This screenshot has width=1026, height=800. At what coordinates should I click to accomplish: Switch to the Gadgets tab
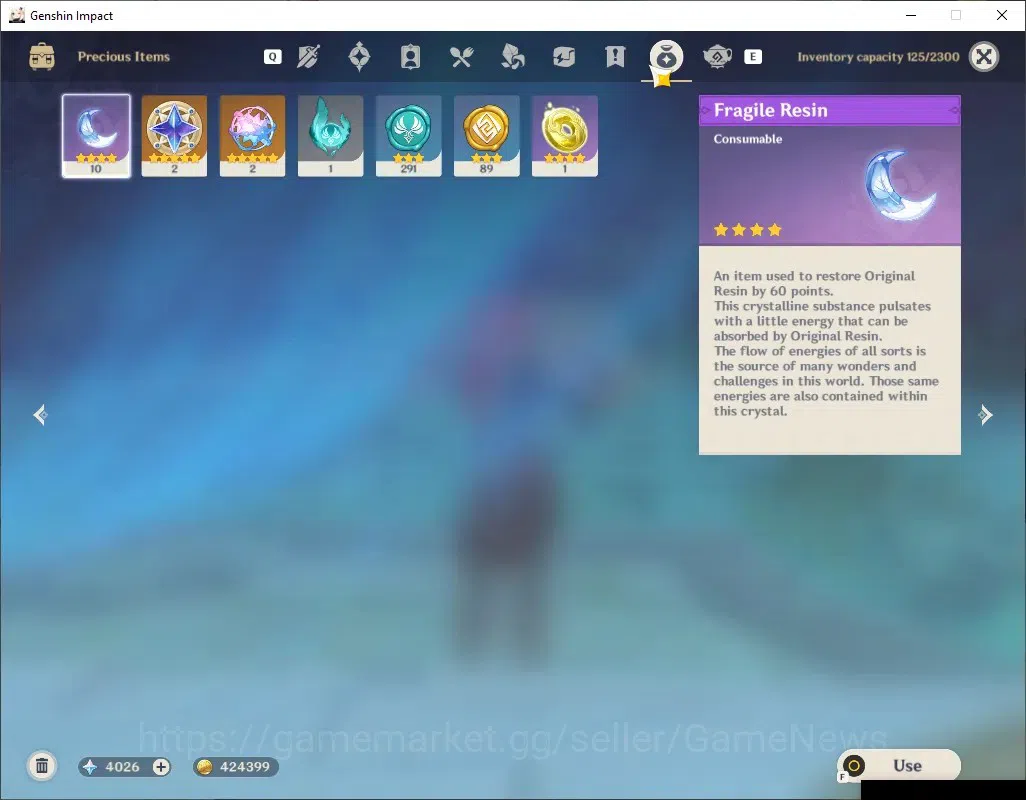[563, 57]
